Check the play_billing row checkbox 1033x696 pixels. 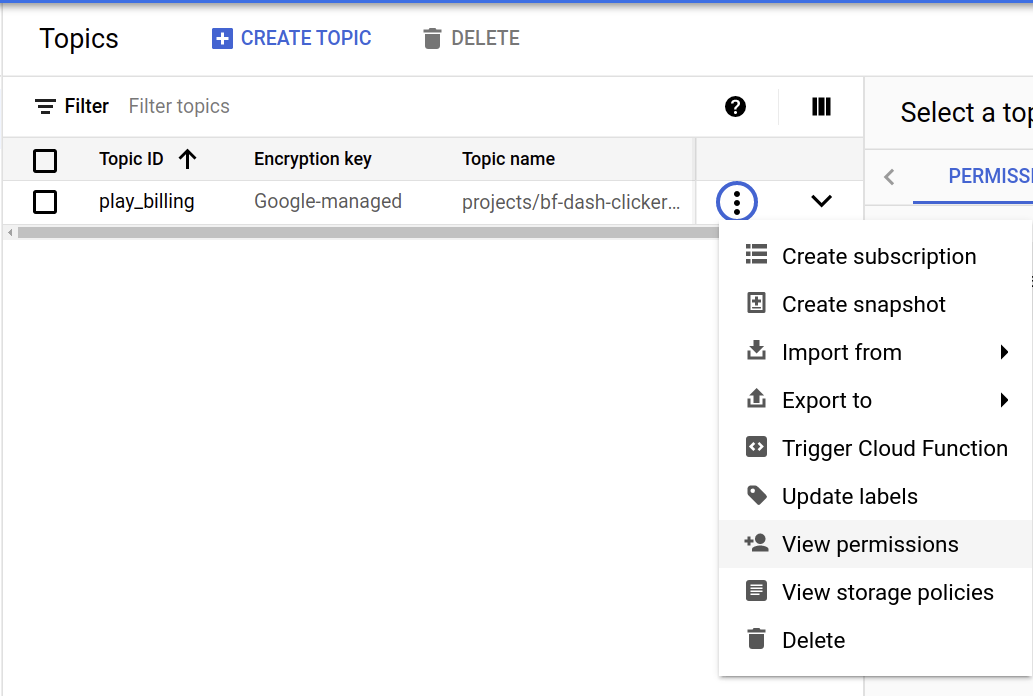[x=45, y=202]
